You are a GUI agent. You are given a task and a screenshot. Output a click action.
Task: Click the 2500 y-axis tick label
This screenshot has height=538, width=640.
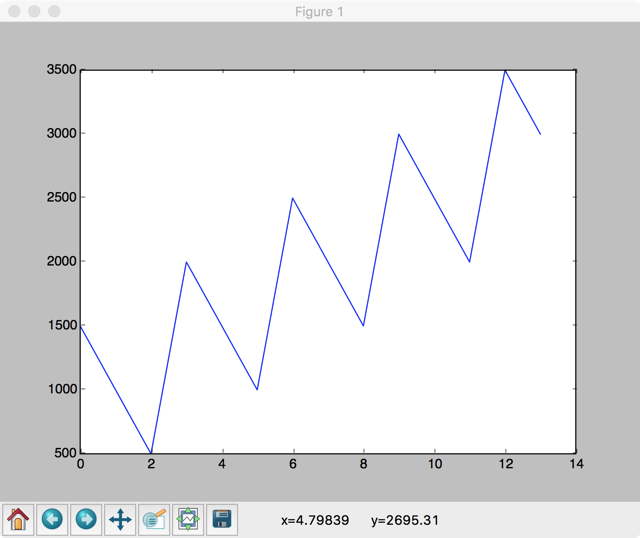tap(62, 198)
